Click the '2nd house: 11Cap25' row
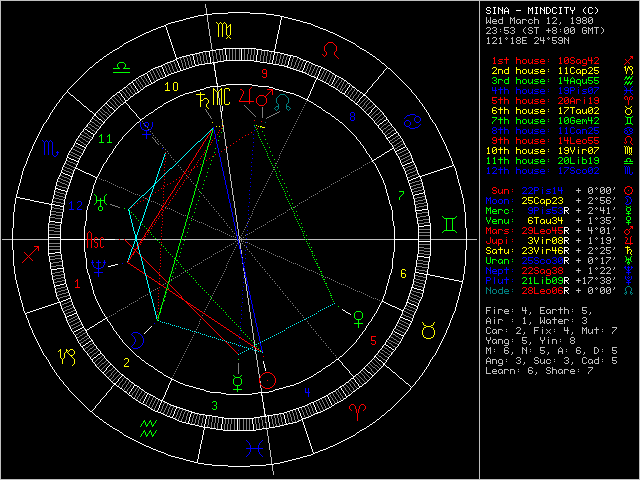640x480 pixels. click(x=562, y=71)
